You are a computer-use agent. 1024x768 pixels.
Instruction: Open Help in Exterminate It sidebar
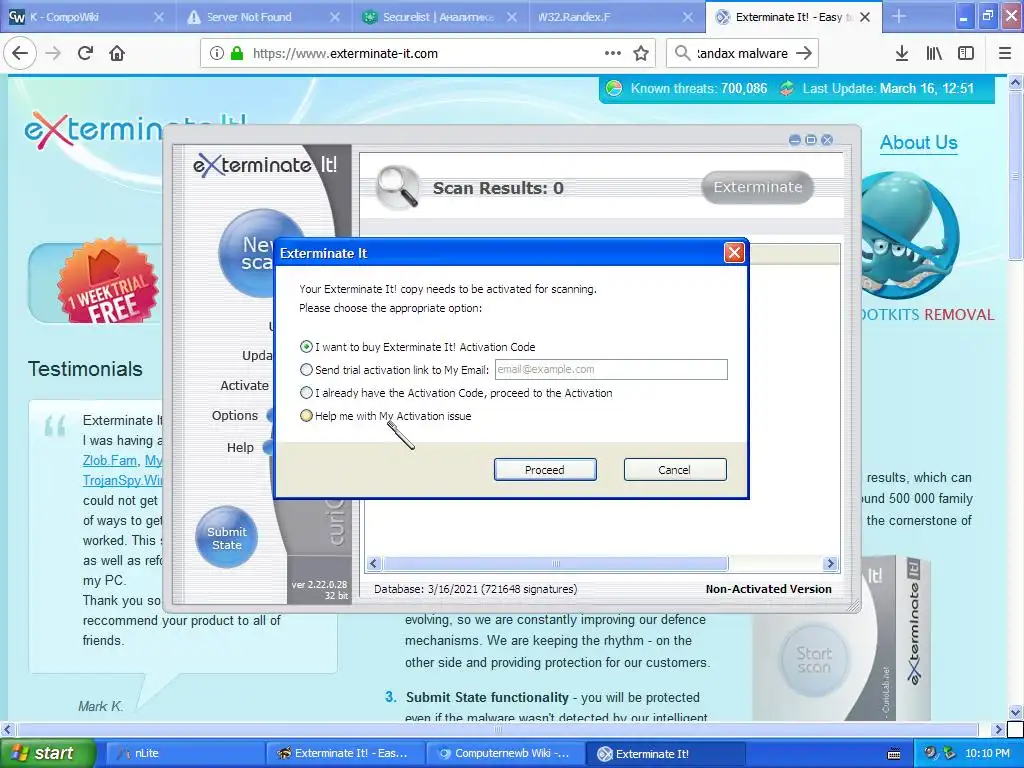coord(240,447)
